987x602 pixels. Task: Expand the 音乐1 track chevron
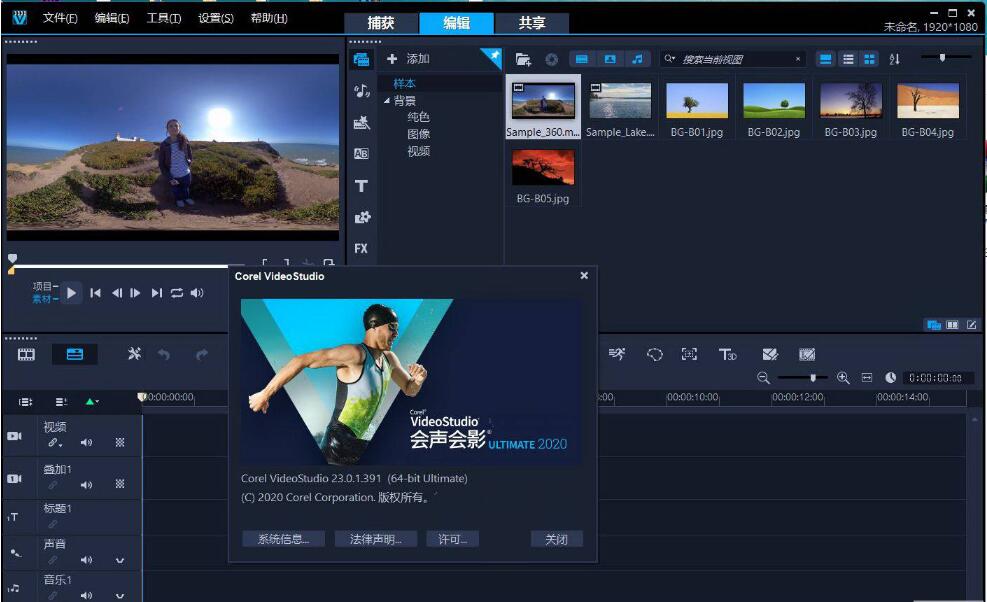pyautogui.click(x=120, y=596)
